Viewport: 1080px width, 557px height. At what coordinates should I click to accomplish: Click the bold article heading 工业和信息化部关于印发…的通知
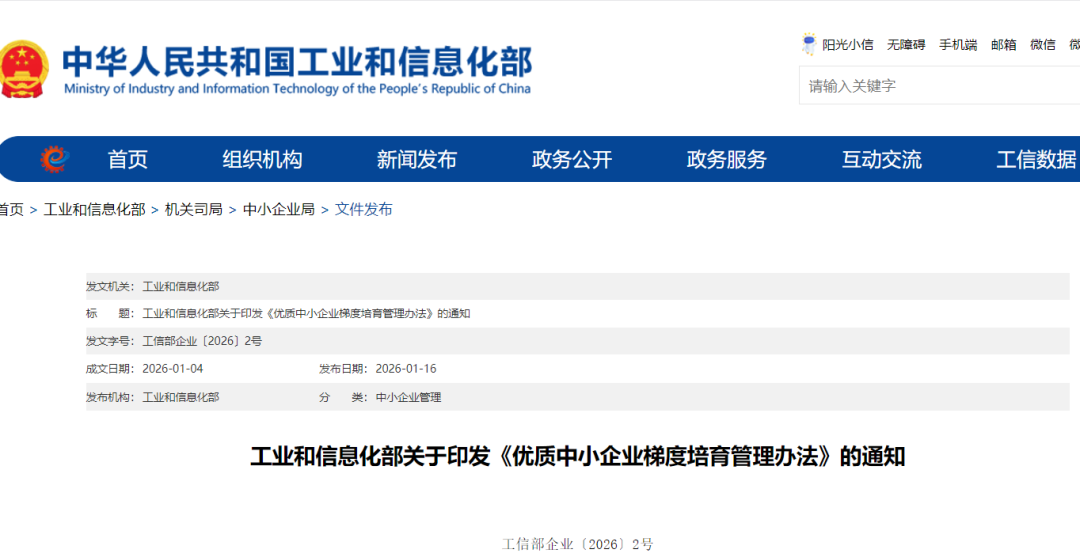click(578, 456)
